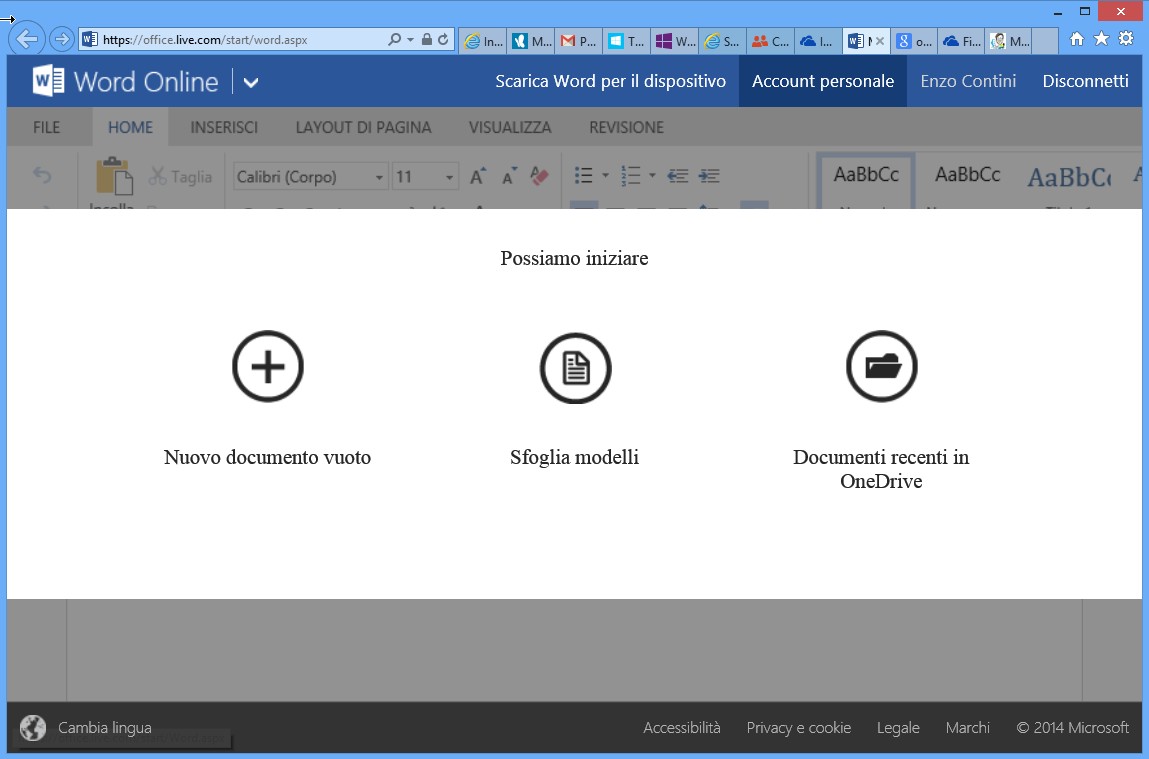Click the plus icon for new blank document

[267, 368]
